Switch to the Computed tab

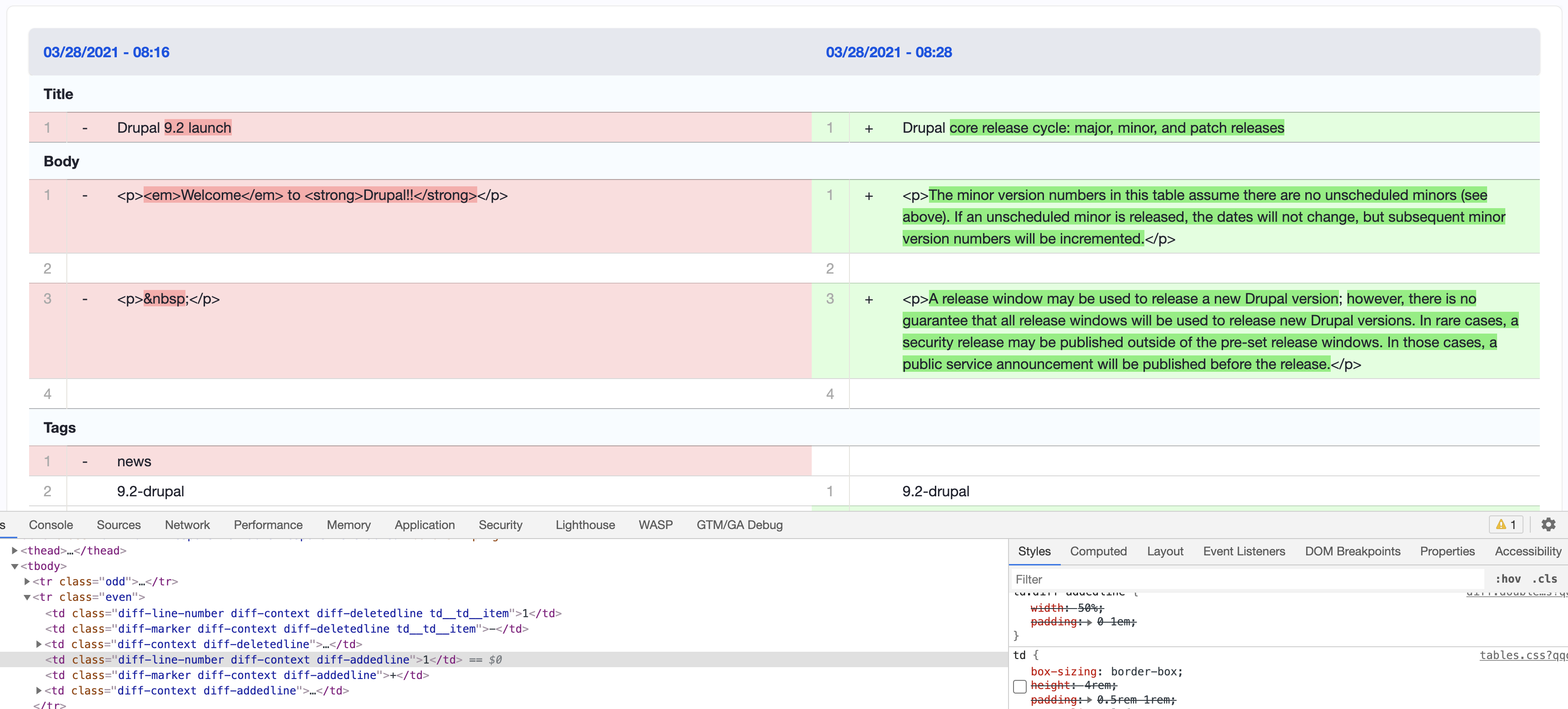pos(1098,551)
